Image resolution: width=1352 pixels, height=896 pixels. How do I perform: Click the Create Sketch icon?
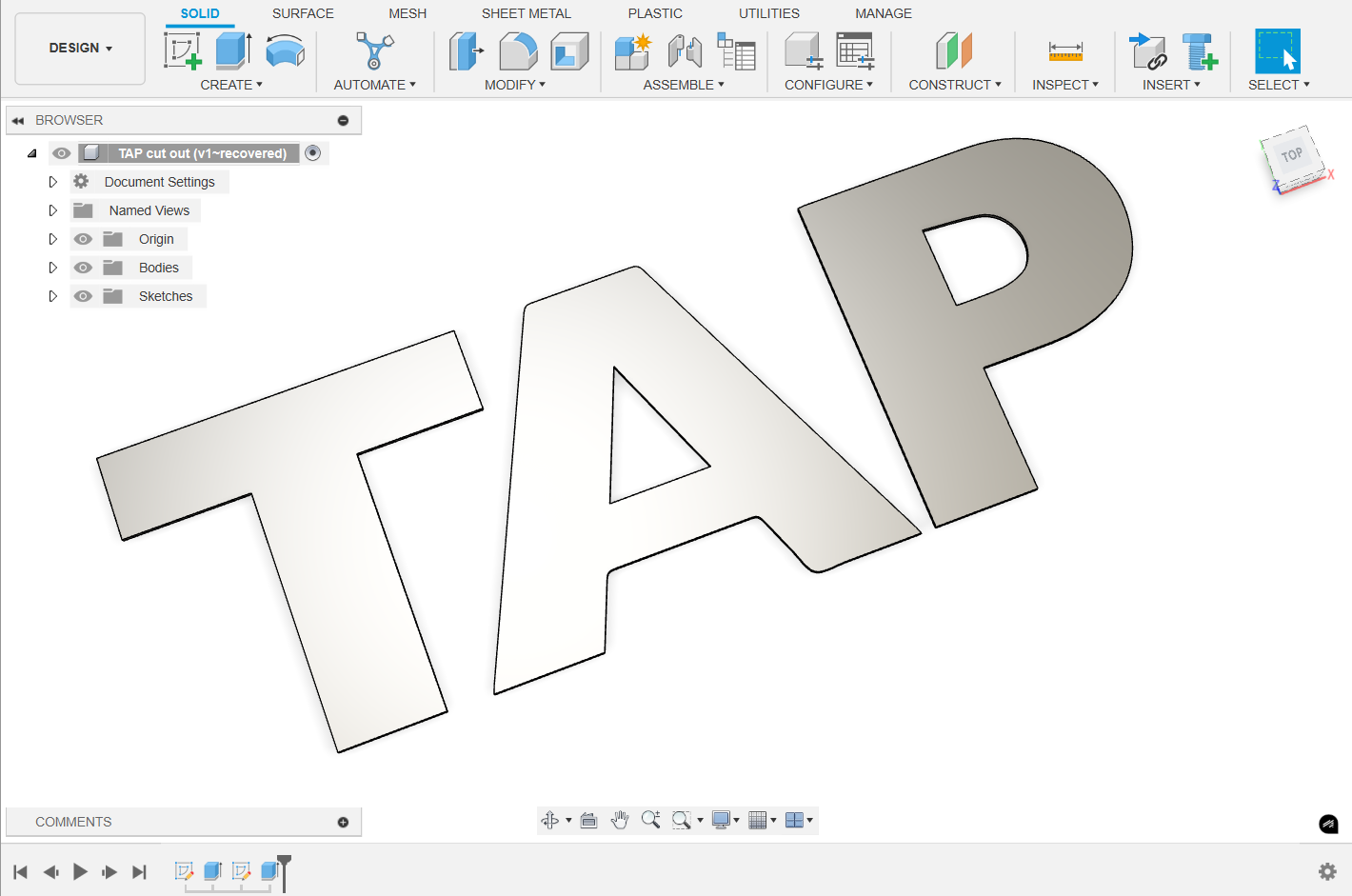[x=182, y=51]
